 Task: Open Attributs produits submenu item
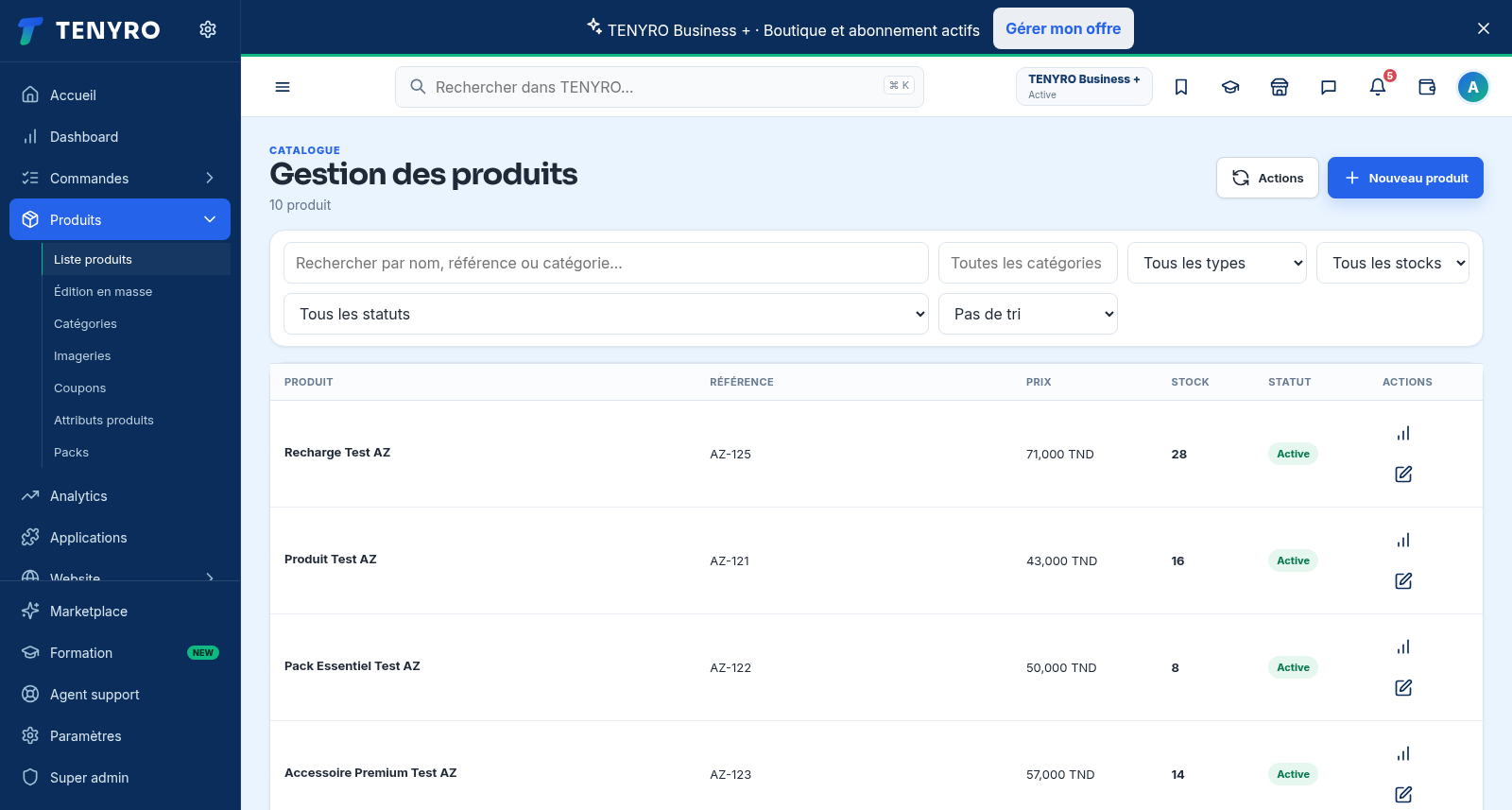click(x=136, y=420)
